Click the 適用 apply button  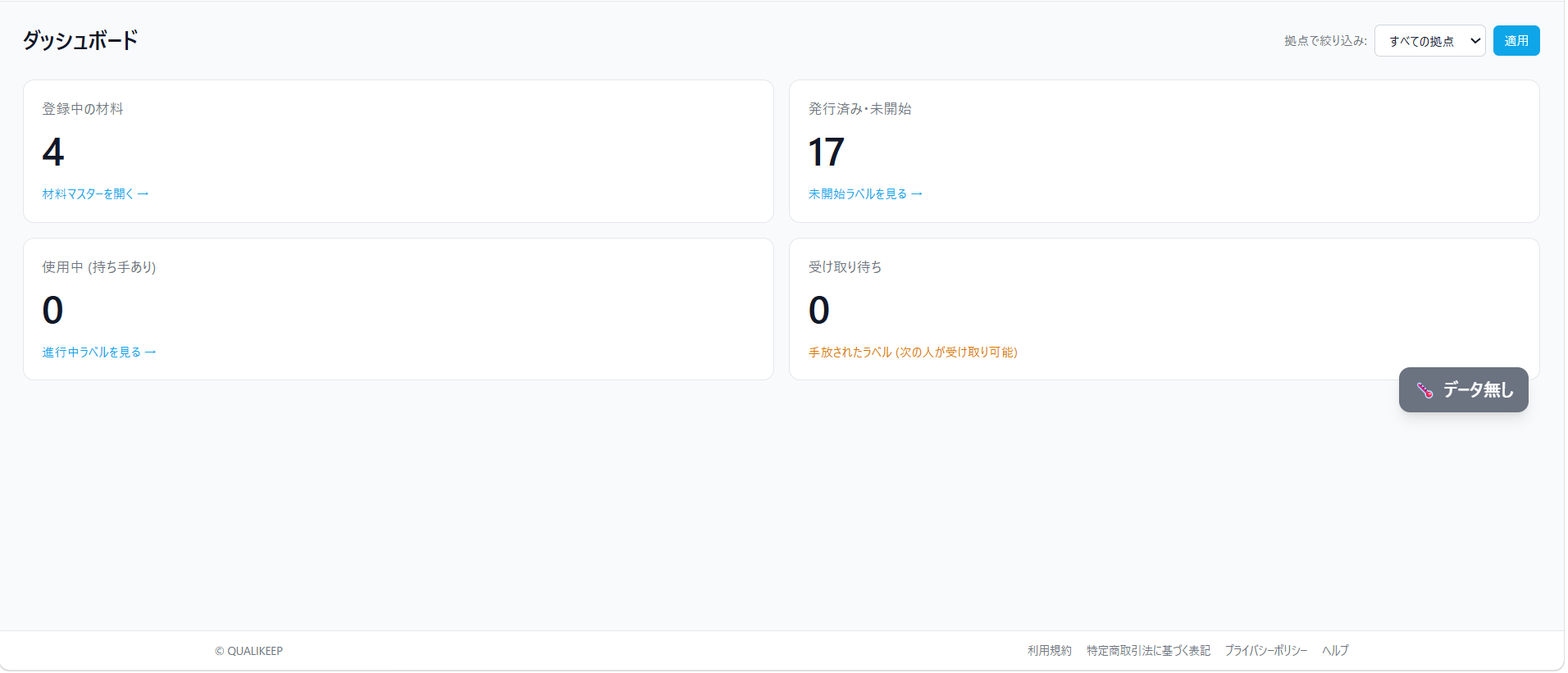pos(1516,41)
